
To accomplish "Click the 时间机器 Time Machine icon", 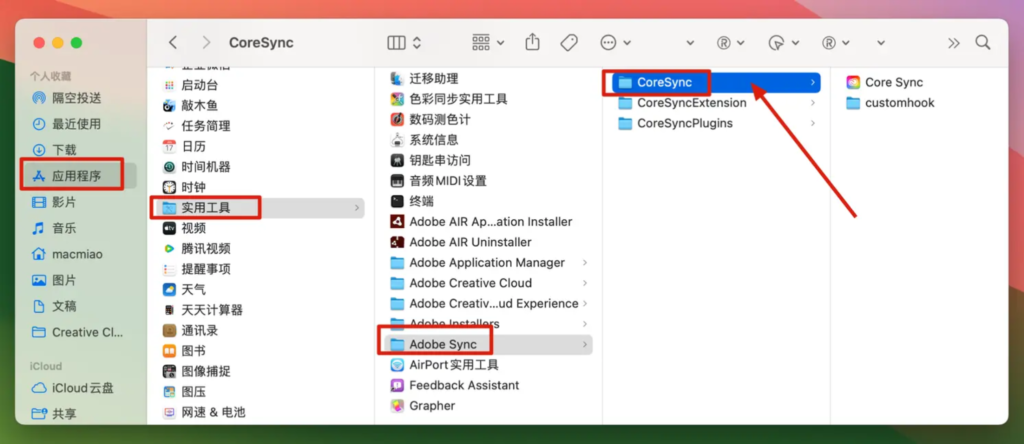I will pyautogui.click(x=169, y=166).
